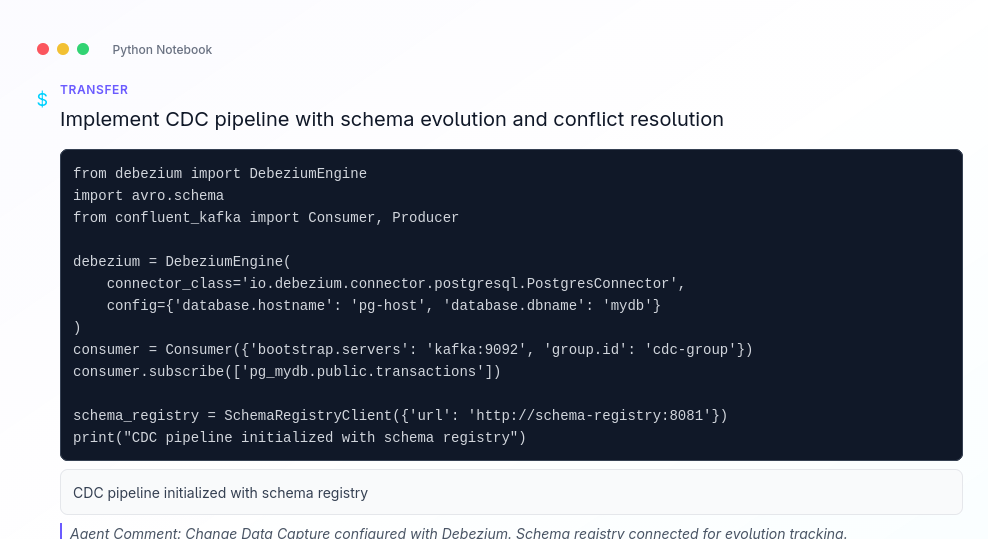Select the TRANSFER cell label

coord(94,90)
